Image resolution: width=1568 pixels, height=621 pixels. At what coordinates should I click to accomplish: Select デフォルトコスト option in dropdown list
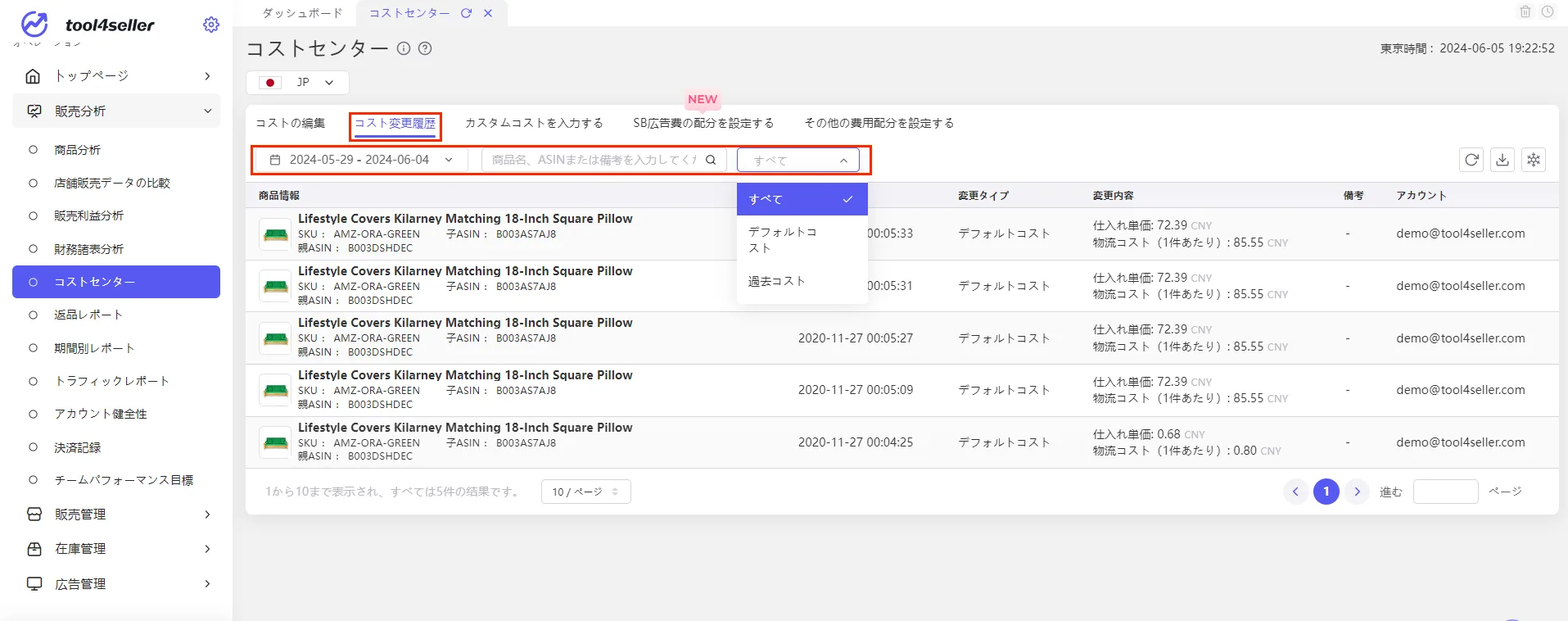tap(802, 240)
